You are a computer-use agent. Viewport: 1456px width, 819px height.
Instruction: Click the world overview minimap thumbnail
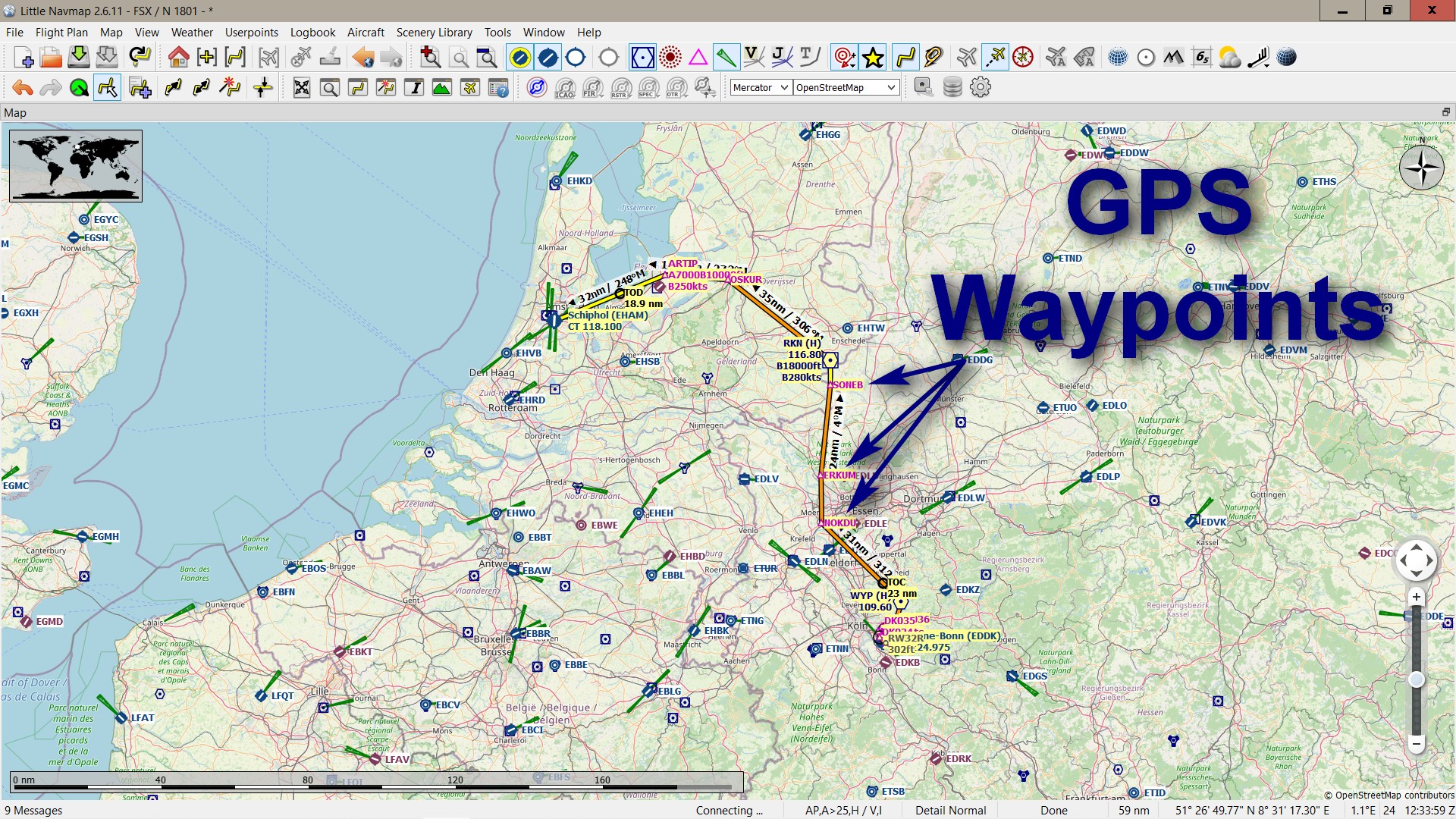(x=76, y=165)
